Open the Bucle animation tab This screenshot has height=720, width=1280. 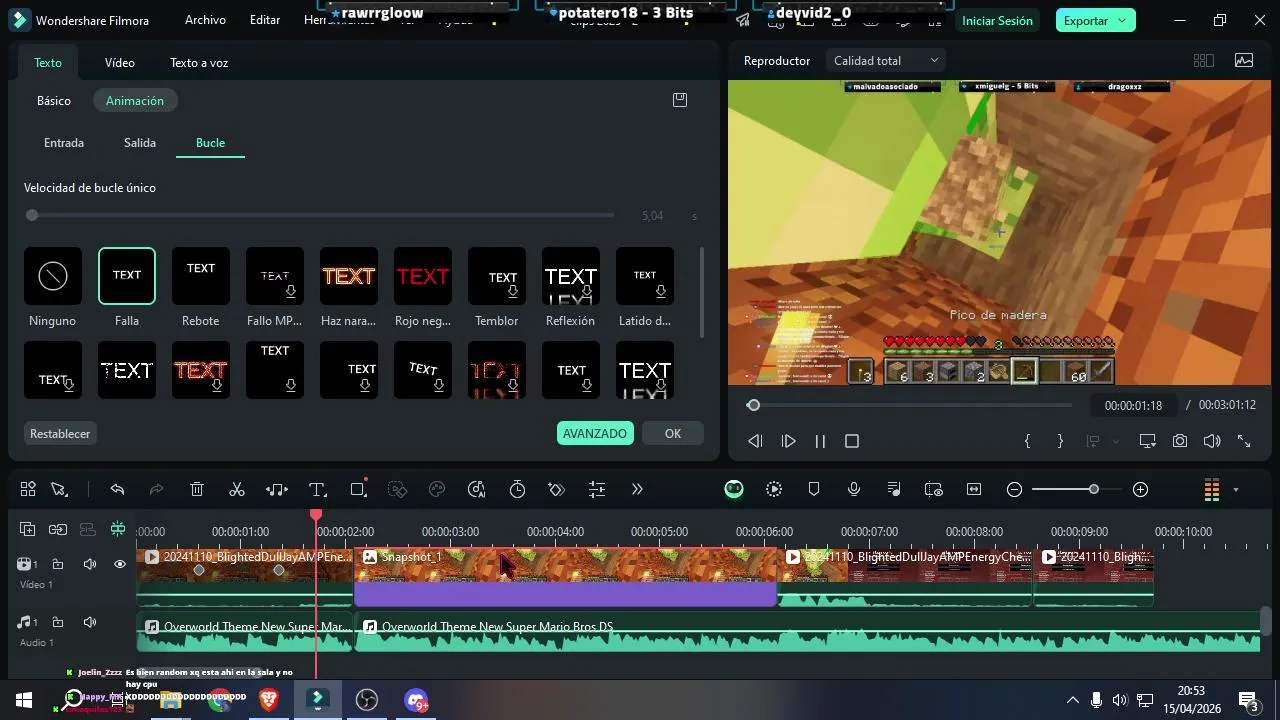(210, 143)
